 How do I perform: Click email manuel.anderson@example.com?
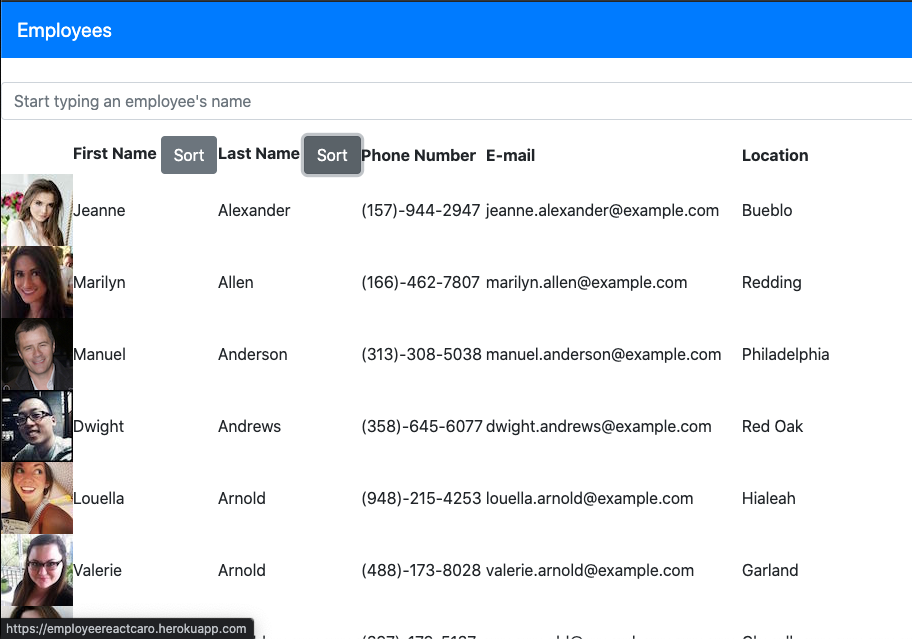click(603, 355)
